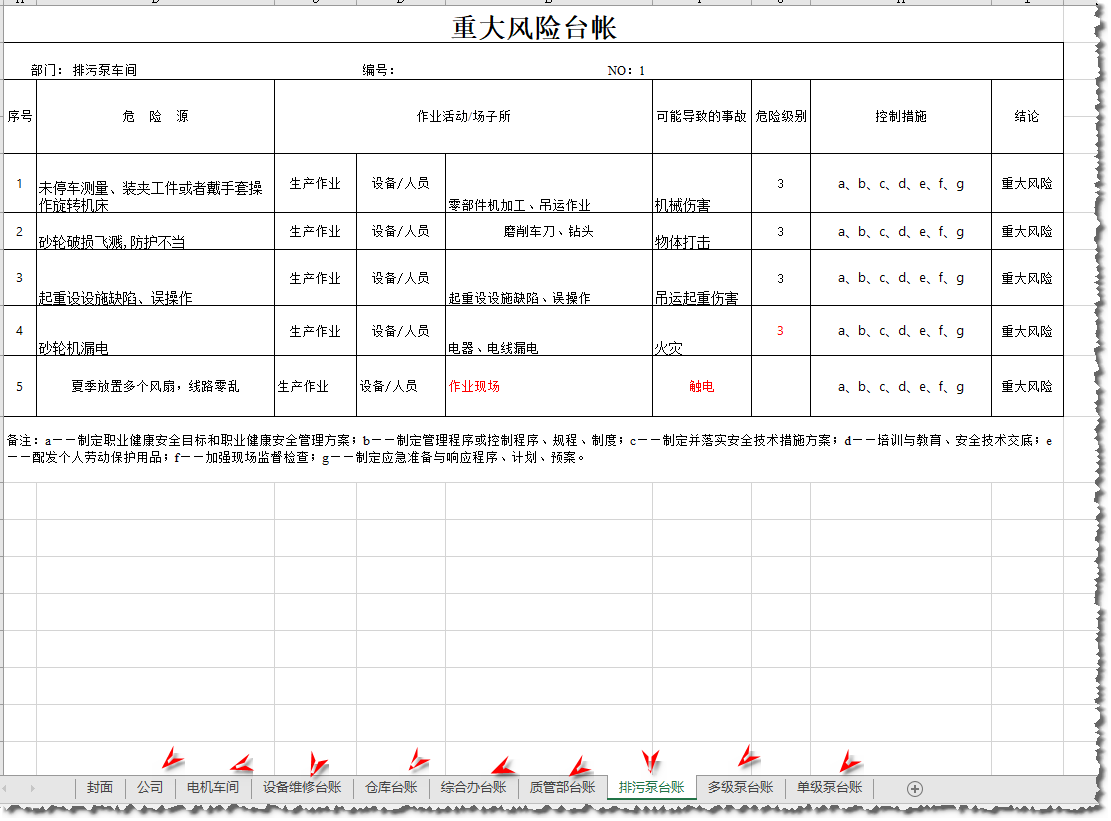Switch to the 多级泵台账 sheet tab
Viewport: 1111px width, 821px height.
coord(740,787)
